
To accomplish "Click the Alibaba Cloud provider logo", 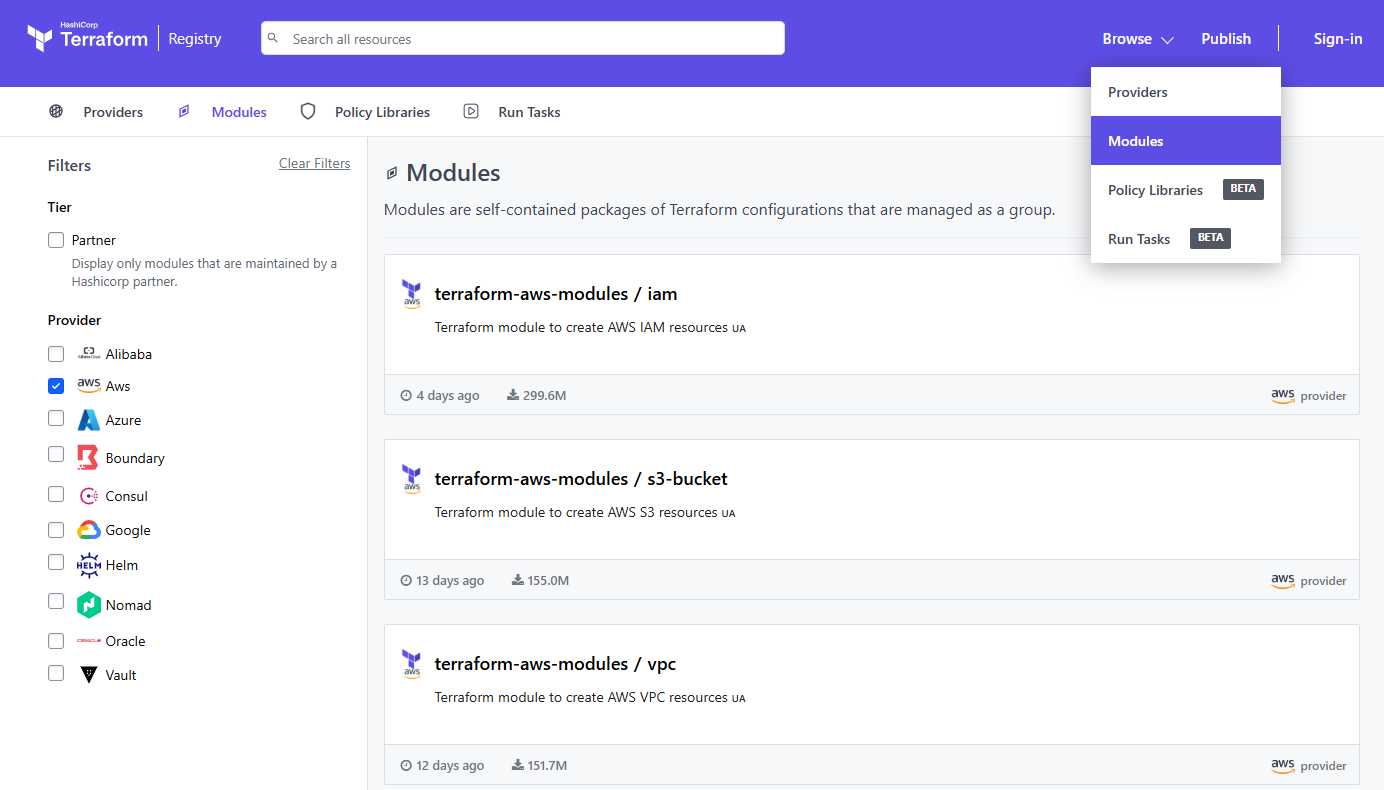I will (88, 354).
